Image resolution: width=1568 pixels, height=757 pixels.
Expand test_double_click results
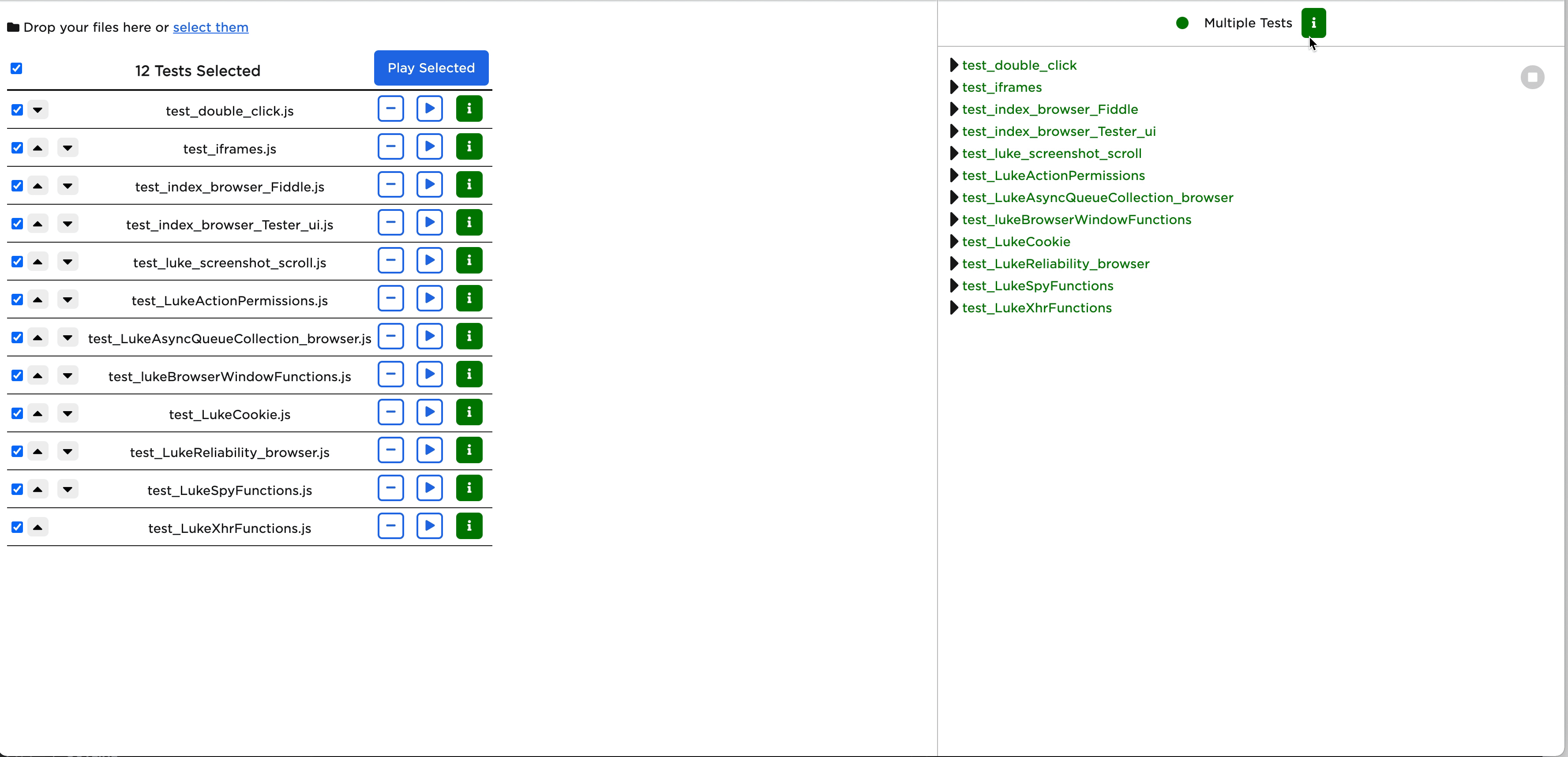[x=954, y=65]
